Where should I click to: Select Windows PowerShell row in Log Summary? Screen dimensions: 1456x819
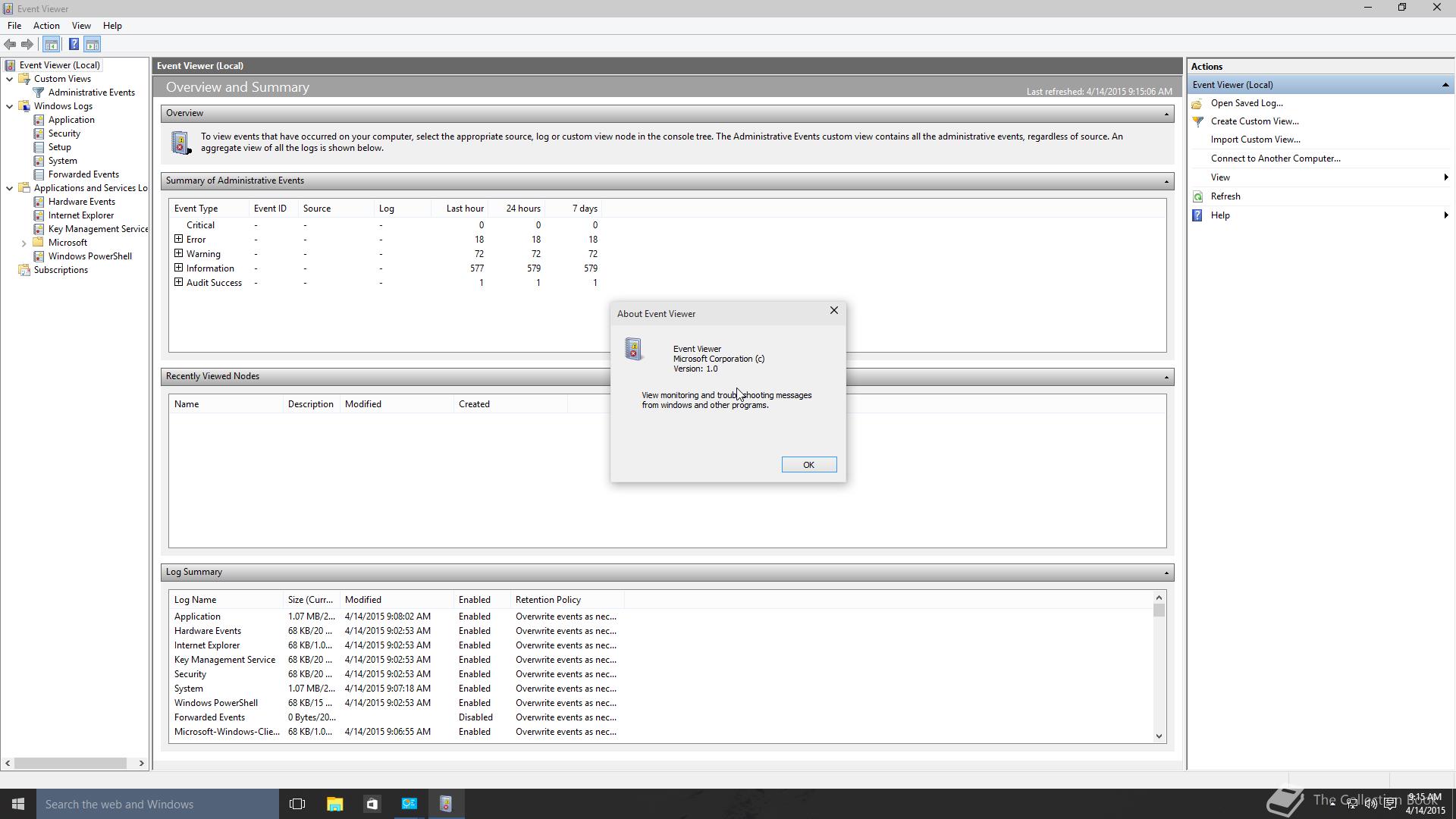[394, 703]
